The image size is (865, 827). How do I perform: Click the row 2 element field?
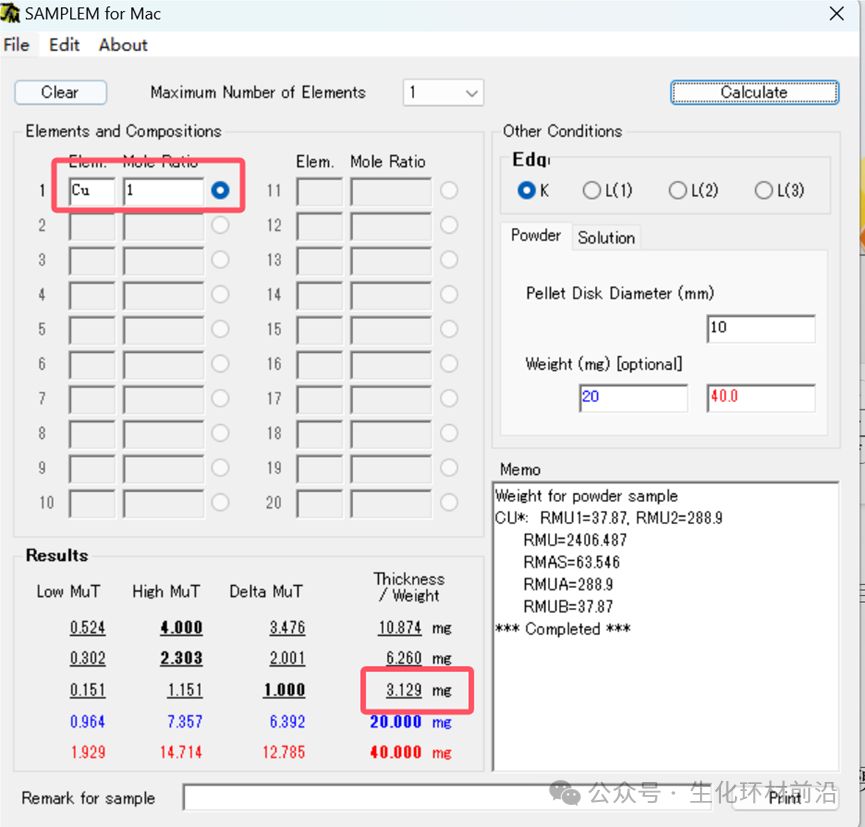[92, 226]
